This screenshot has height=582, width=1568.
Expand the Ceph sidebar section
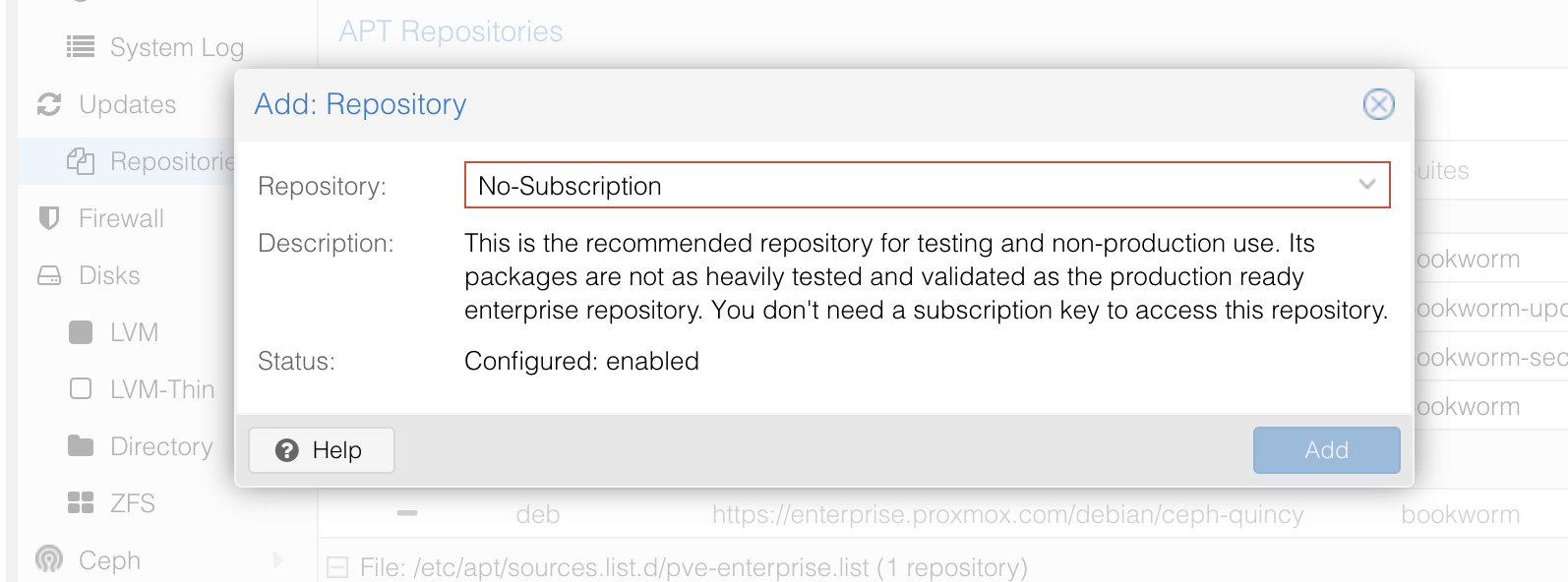coord(279,559)
